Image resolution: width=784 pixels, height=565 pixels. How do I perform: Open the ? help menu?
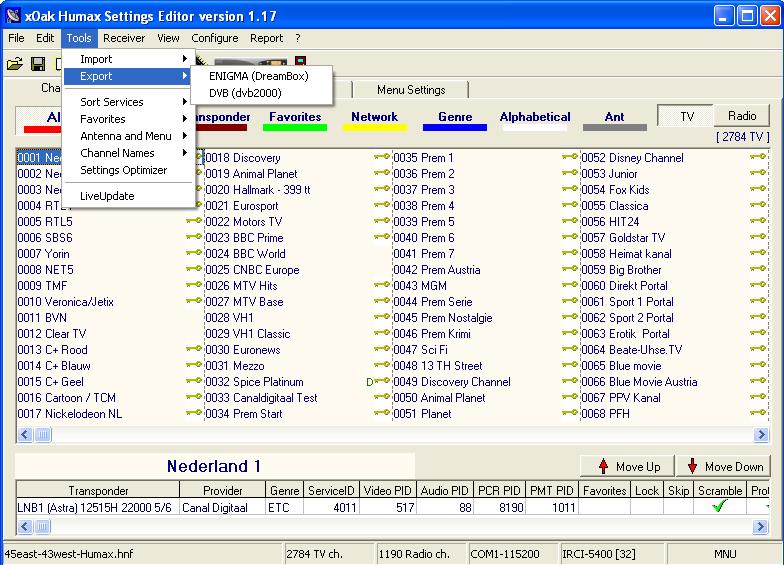(x=298, y=38)
